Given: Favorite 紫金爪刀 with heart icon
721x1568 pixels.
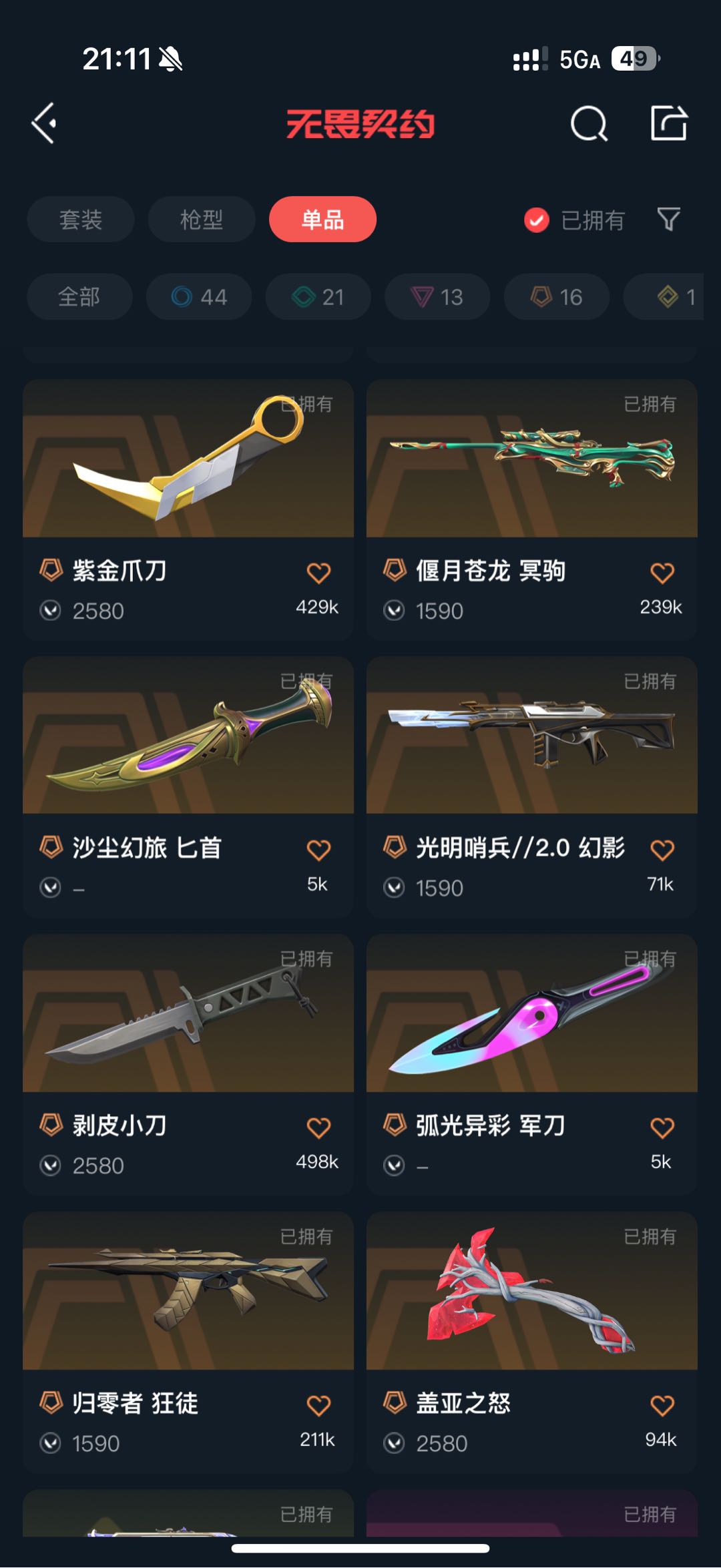Looking at the screenshot, I should [x=318, y=573].
